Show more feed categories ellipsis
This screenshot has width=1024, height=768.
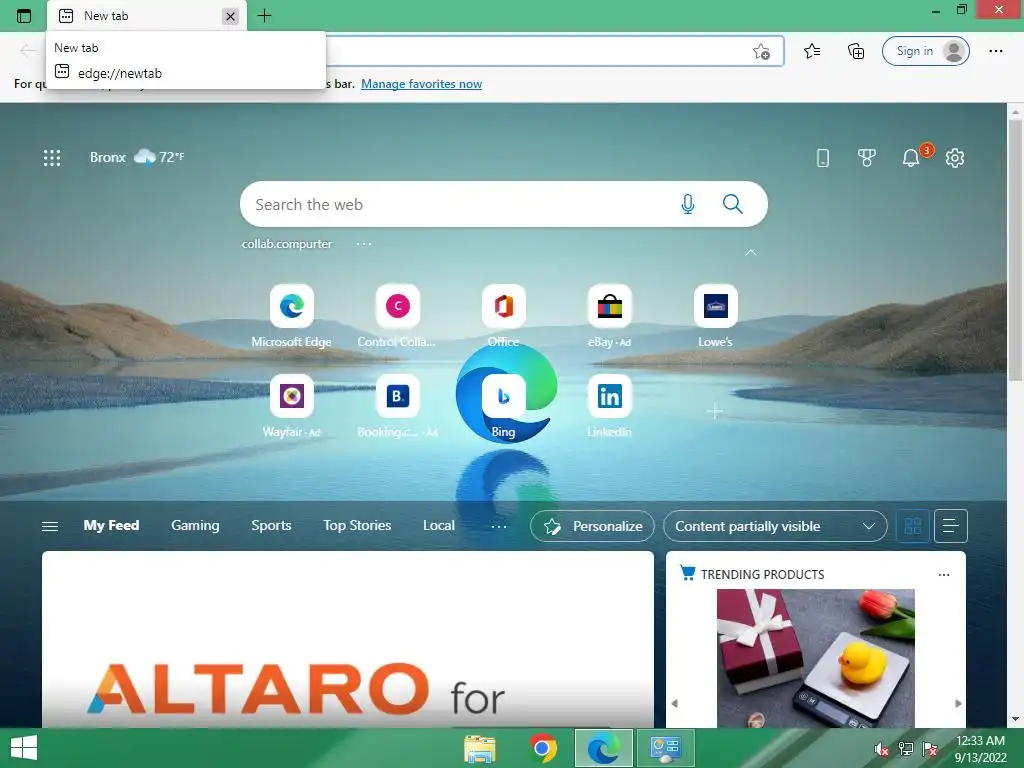click(499, 526)
